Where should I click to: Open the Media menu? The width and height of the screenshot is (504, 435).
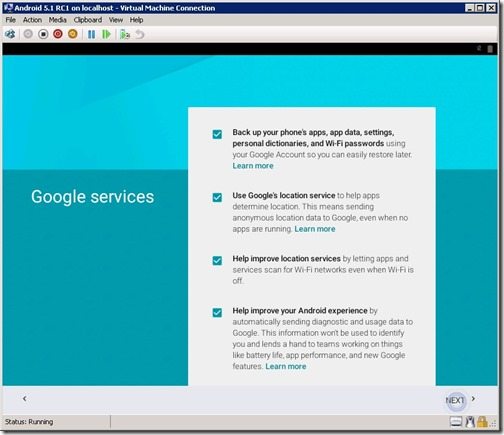57,20
